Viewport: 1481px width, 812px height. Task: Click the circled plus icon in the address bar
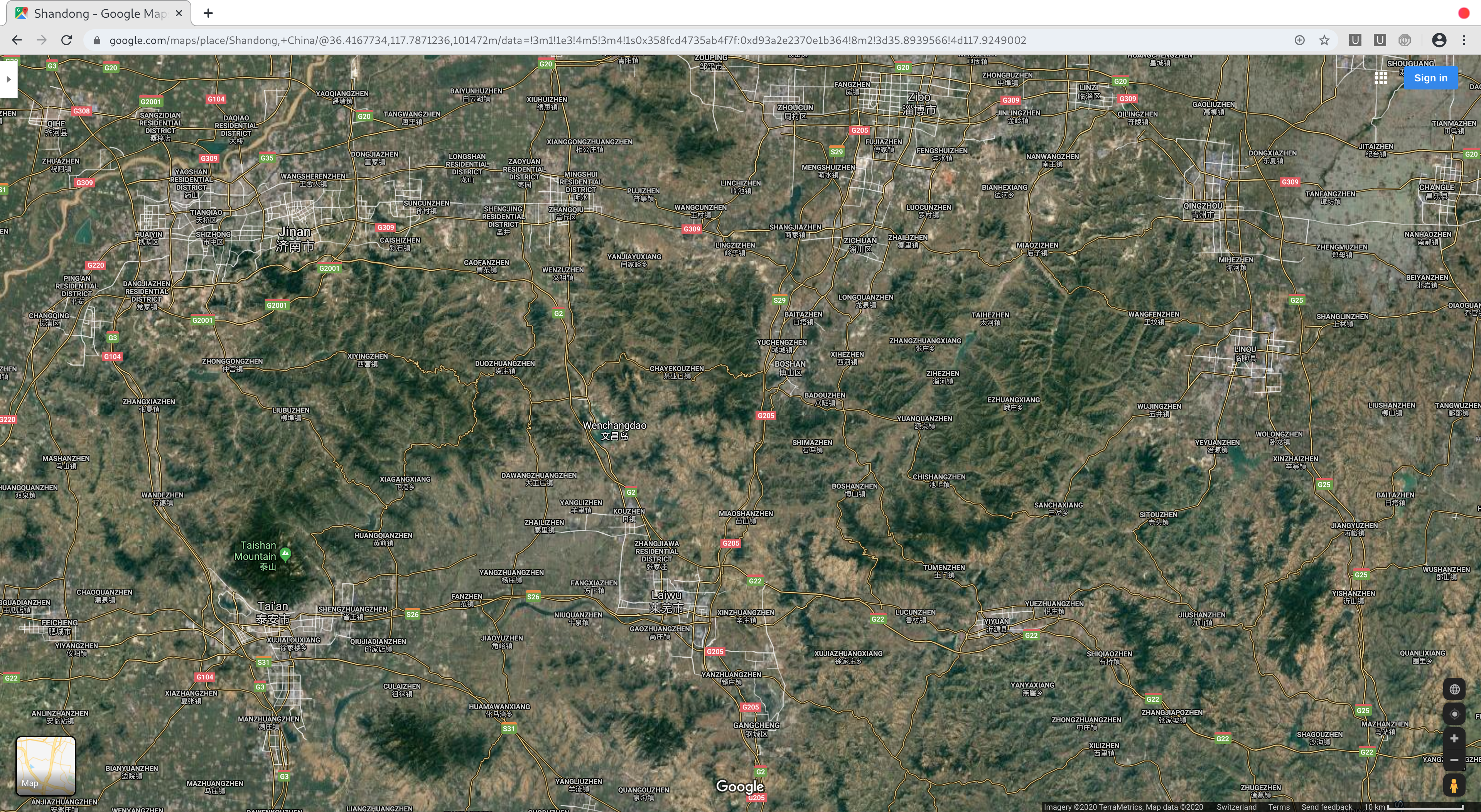(1299, 40)
